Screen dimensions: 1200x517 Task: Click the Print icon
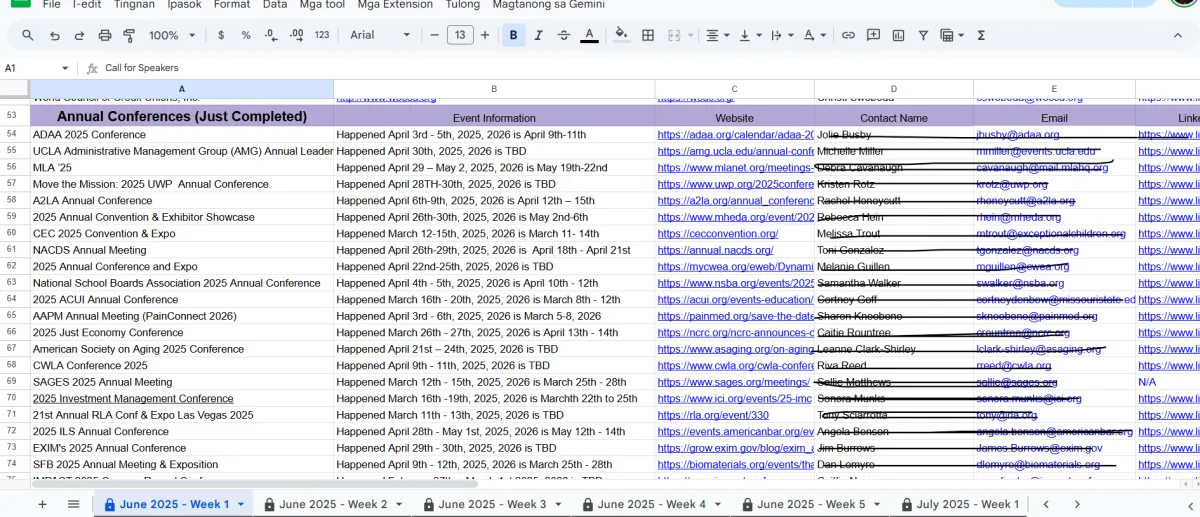pos(105,35)
